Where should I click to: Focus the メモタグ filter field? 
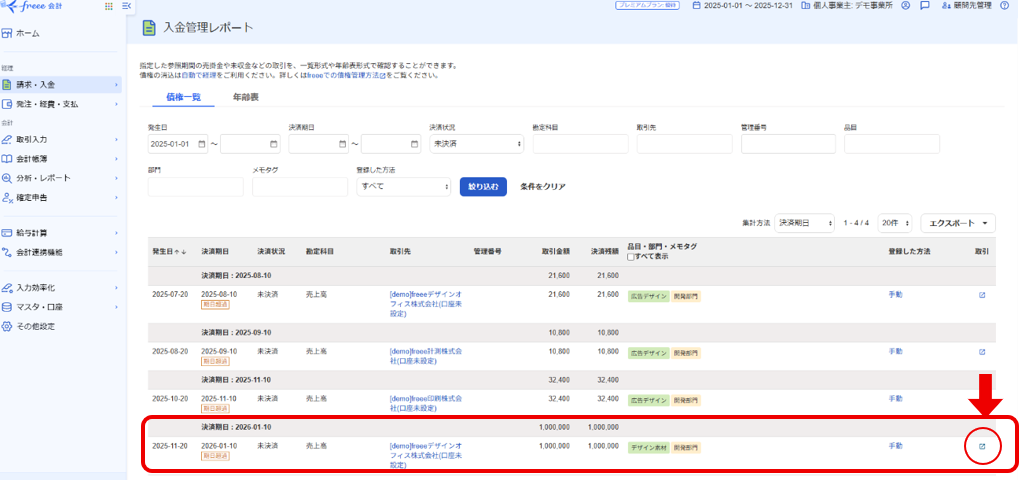tap(300, 187)
